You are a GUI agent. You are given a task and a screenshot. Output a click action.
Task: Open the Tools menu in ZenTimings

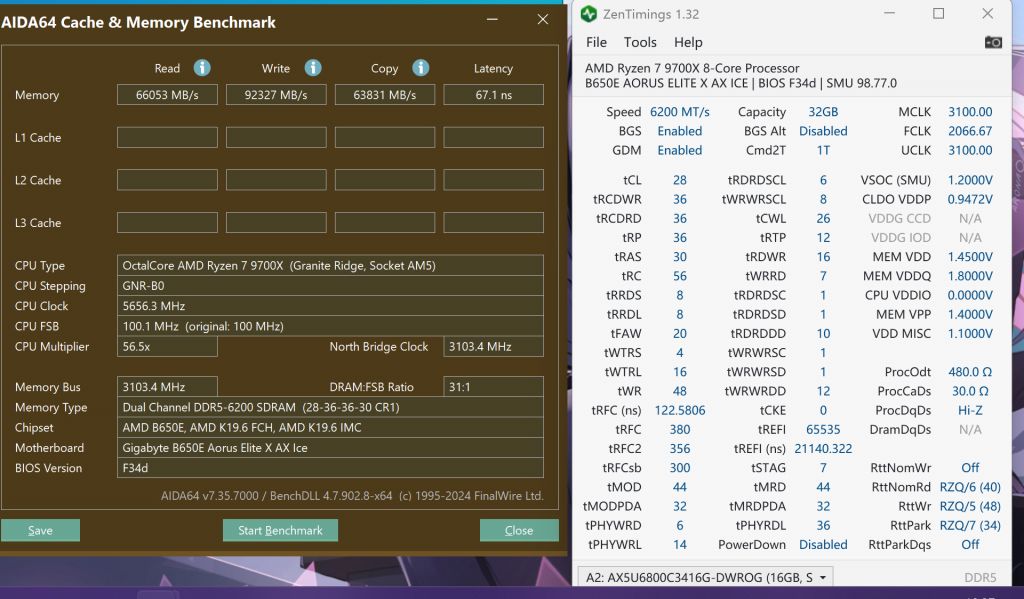[640, 42]
